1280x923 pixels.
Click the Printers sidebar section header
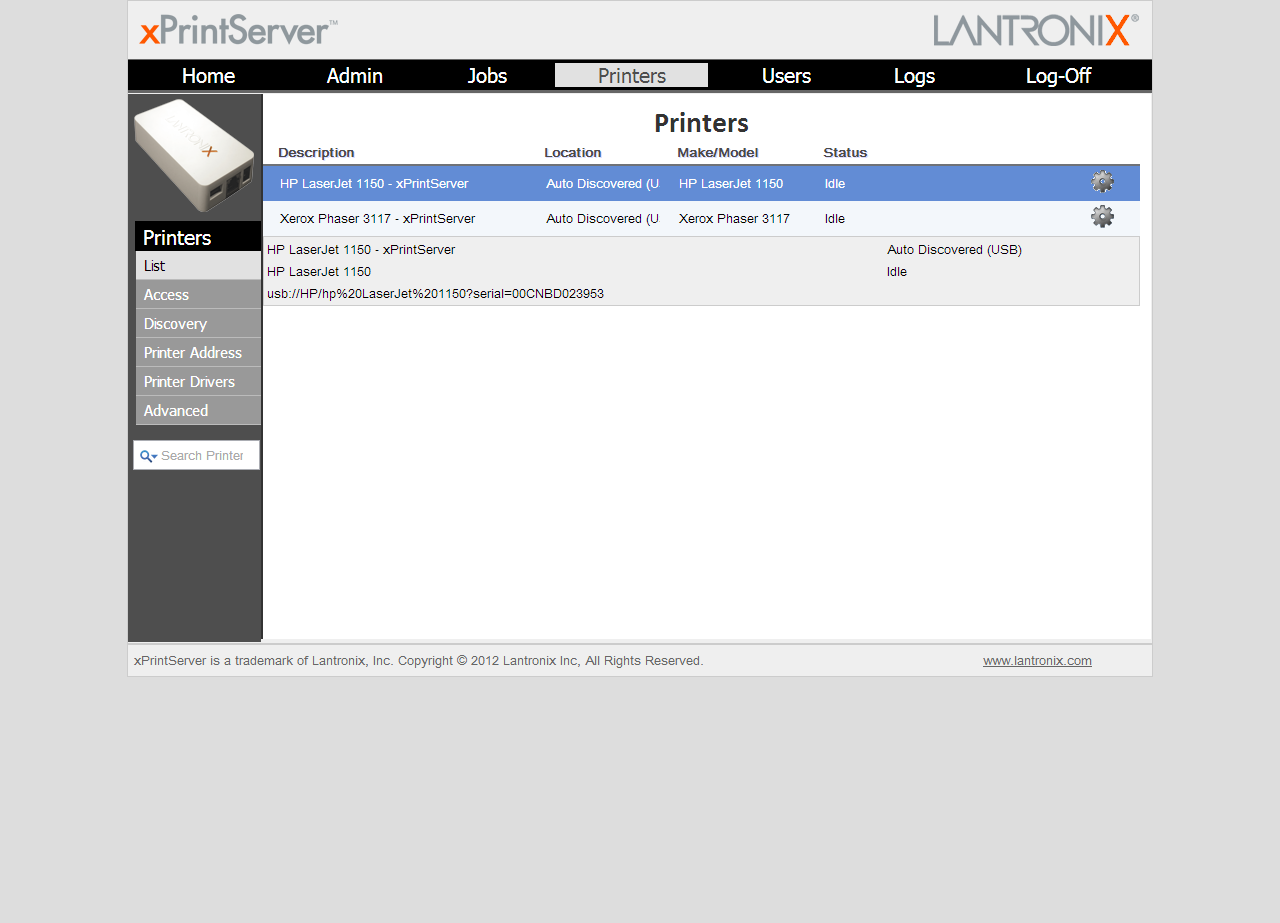pyautogui.click(x=198, y=237)
